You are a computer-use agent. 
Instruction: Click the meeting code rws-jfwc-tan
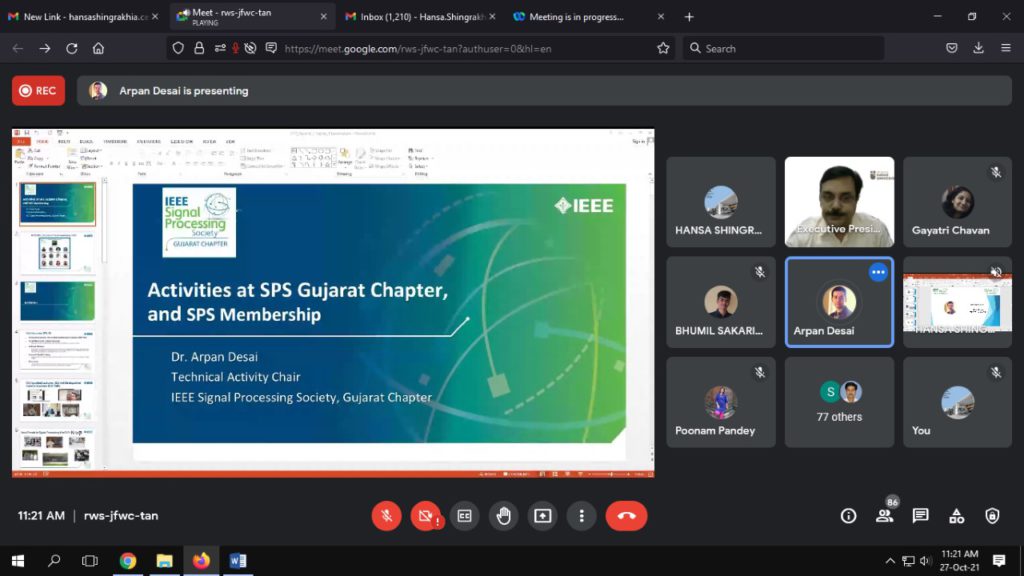click(x=121, y=515)
